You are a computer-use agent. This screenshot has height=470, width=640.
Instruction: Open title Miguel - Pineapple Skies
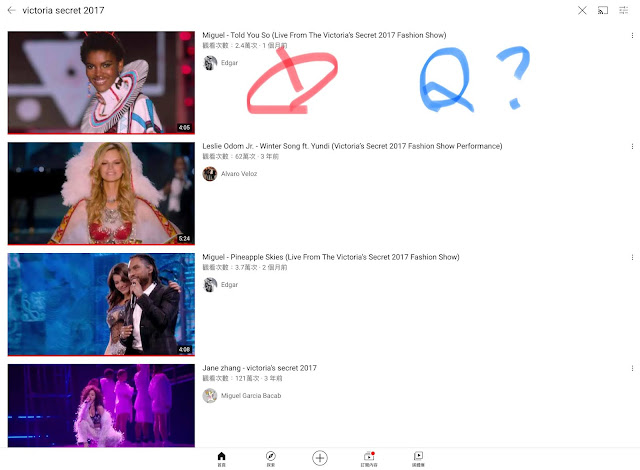(331, 257)
